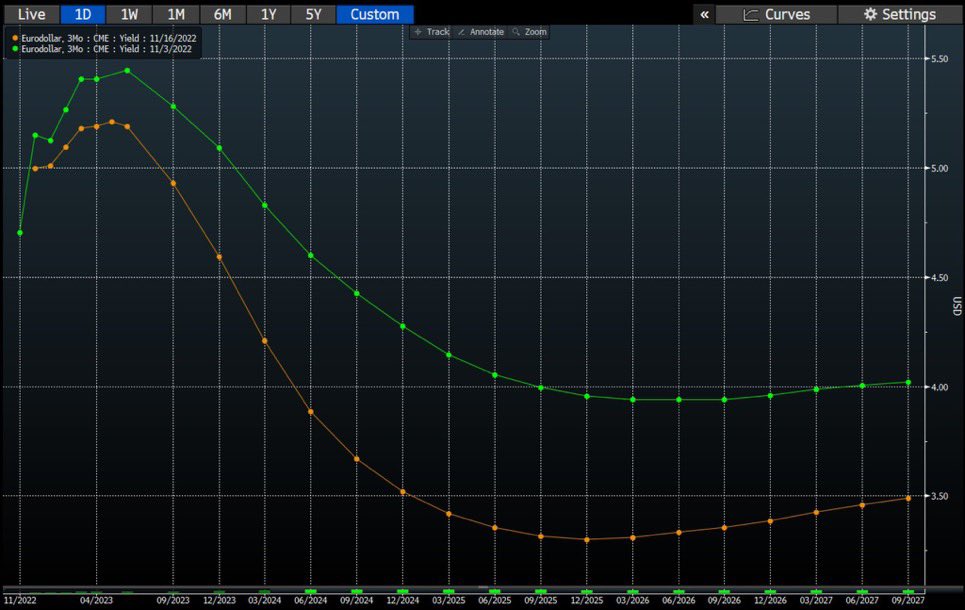Click the 04/2023 x-axis label
Screen dimensions: 965x610
97,600
